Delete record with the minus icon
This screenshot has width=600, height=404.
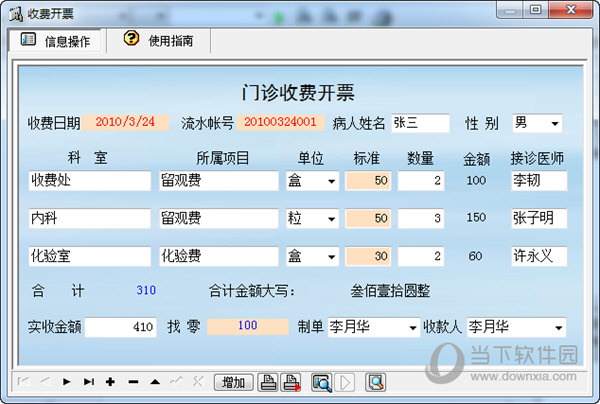[x=133, y=381]
